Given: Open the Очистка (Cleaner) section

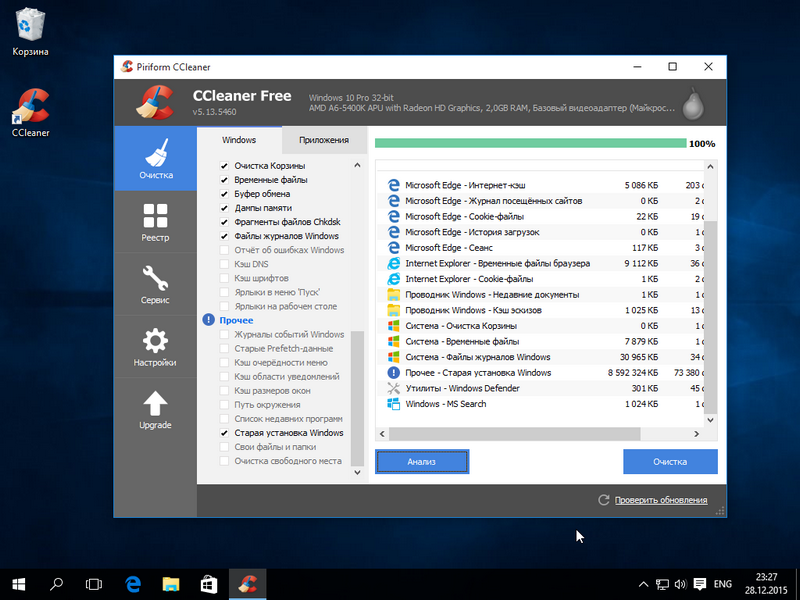Looking at the screenshot, I should click(x=155, y=160).
